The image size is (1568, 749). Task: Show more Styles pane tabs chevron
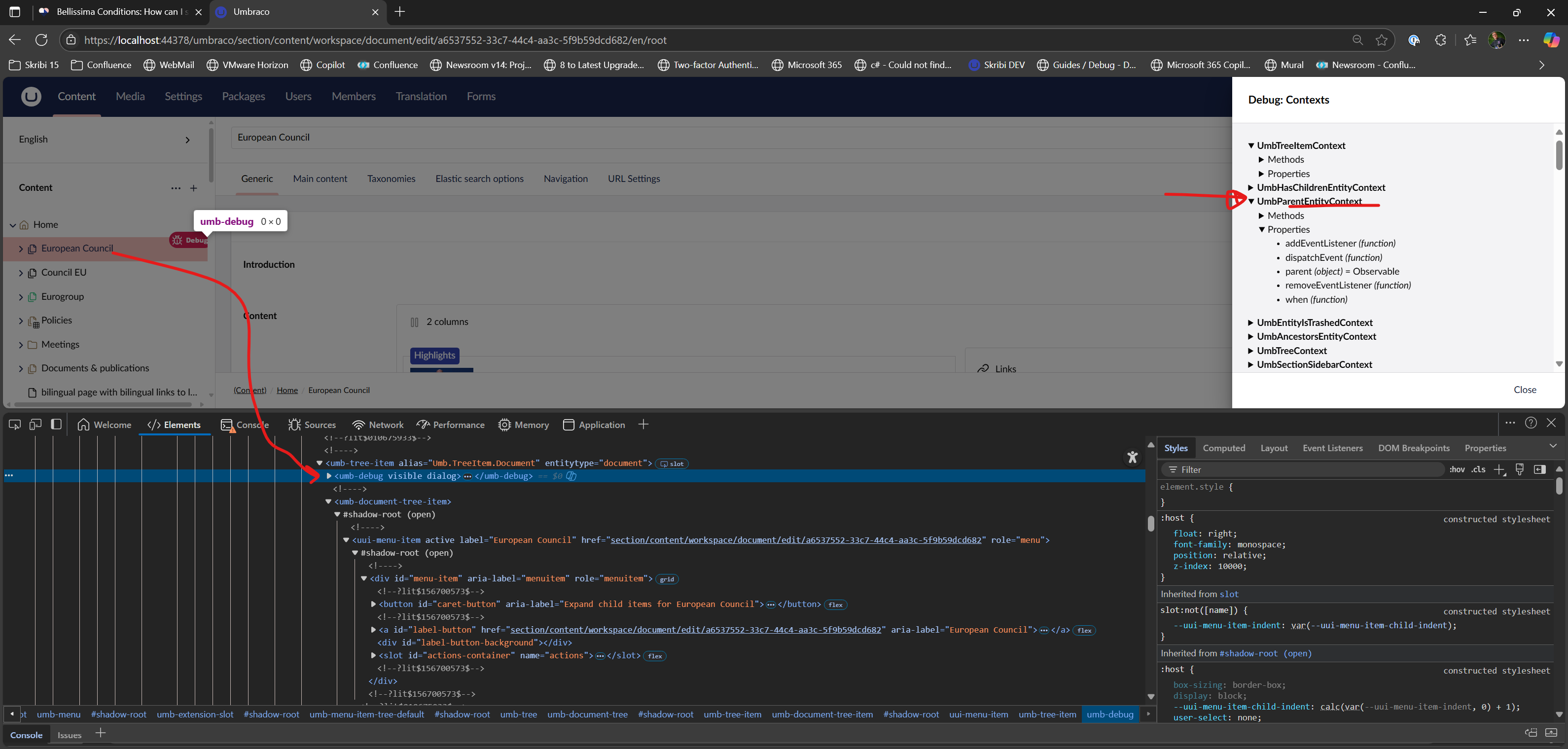coord(1553,446)
